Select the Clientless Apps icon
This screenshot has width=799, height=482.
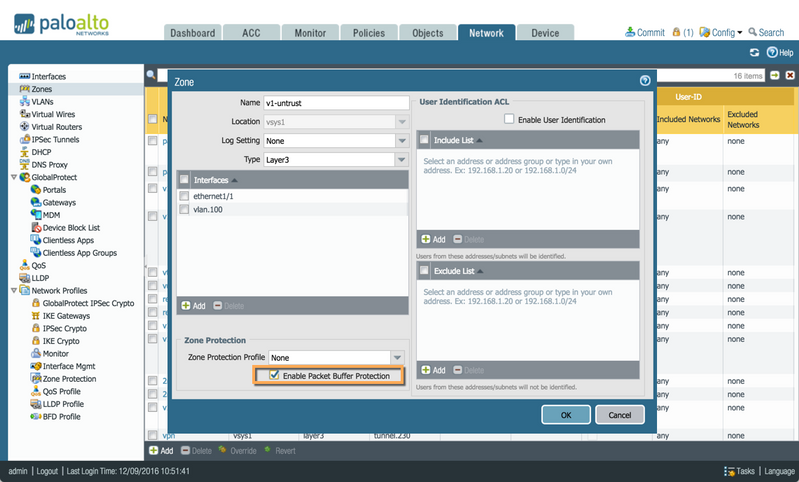[x=36, y=240]
